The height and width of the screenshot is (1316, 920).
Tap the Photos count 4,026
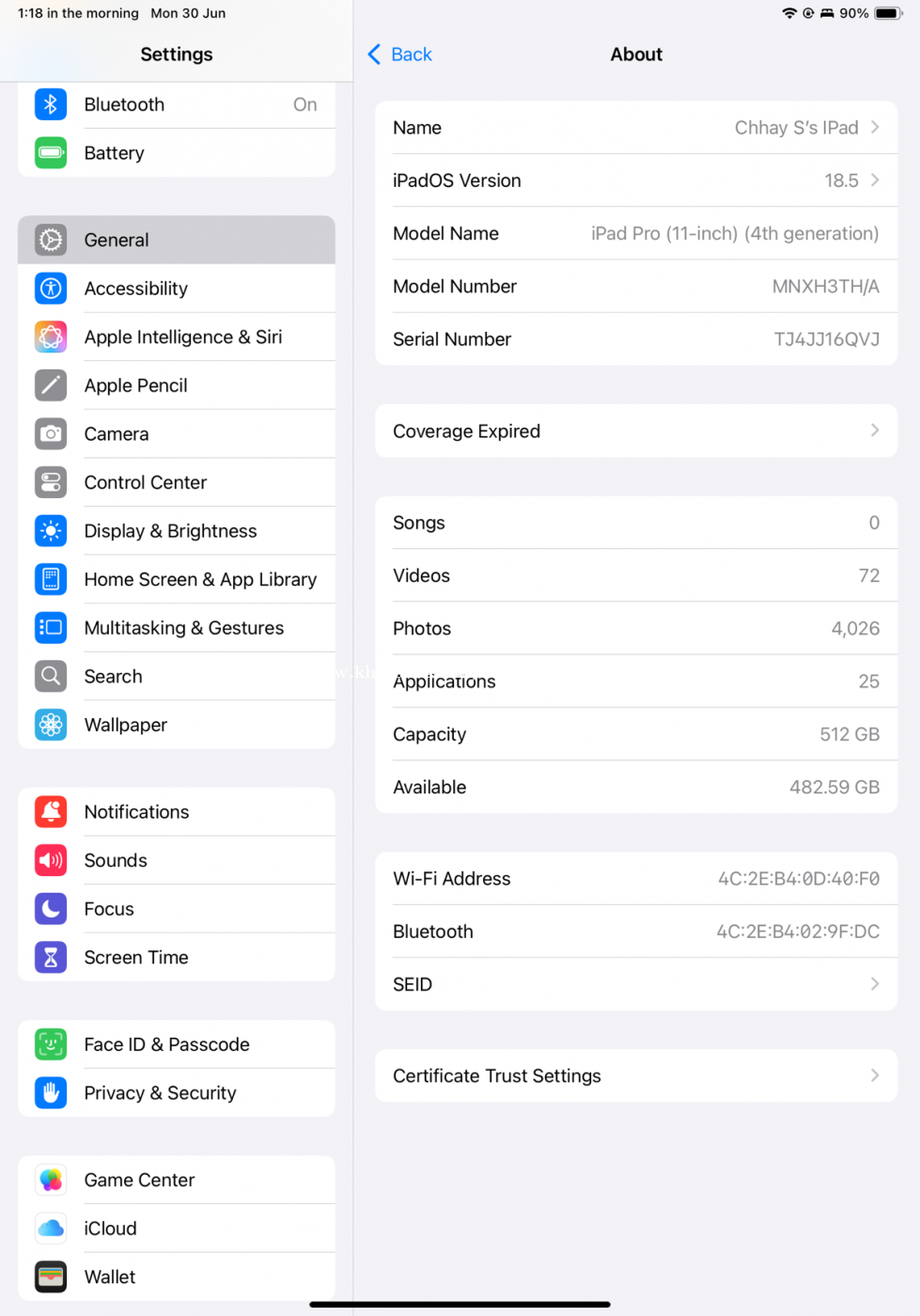[x=855, y=628]
